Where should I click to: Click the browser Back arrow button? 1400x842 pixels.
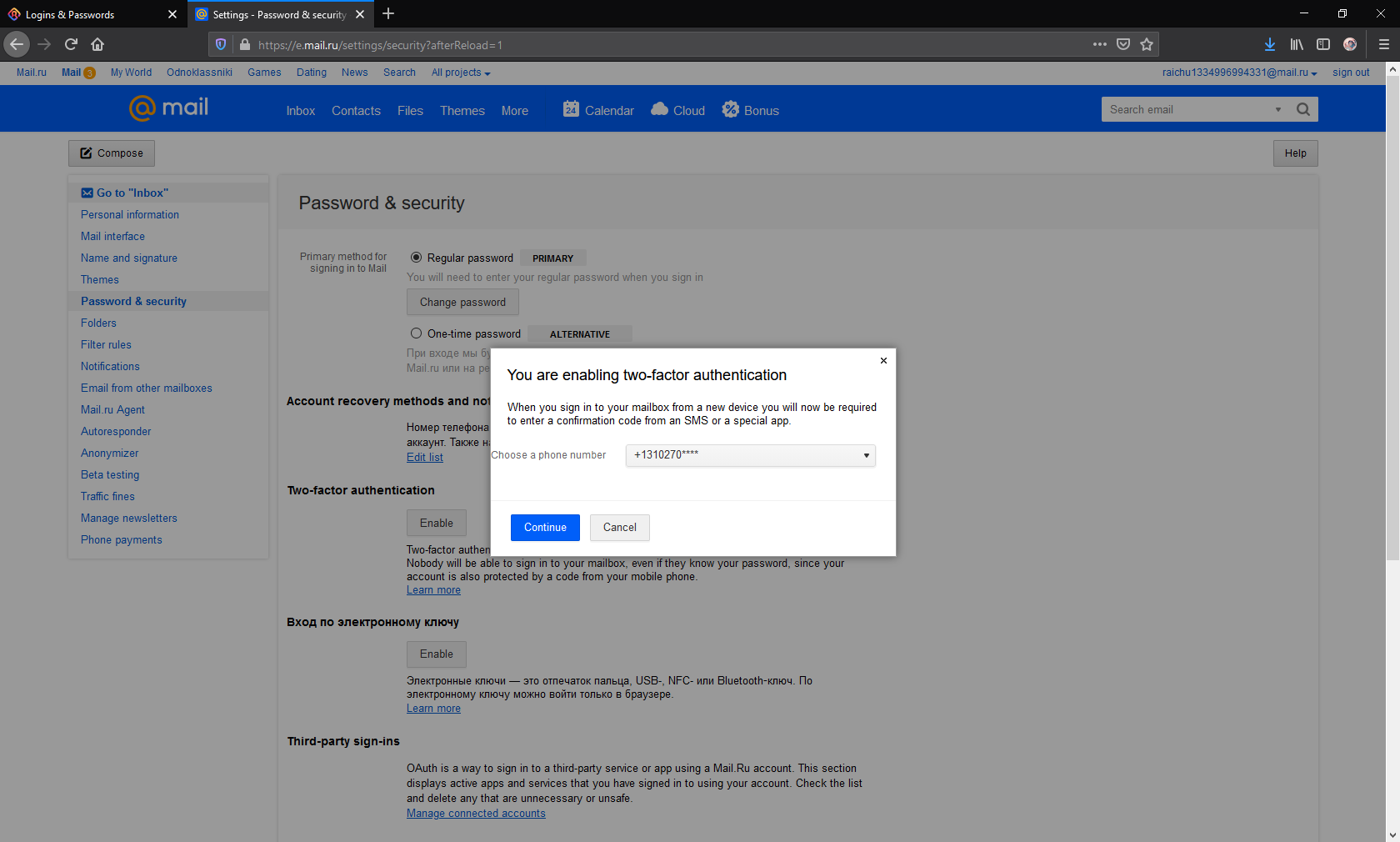(17, 44)
